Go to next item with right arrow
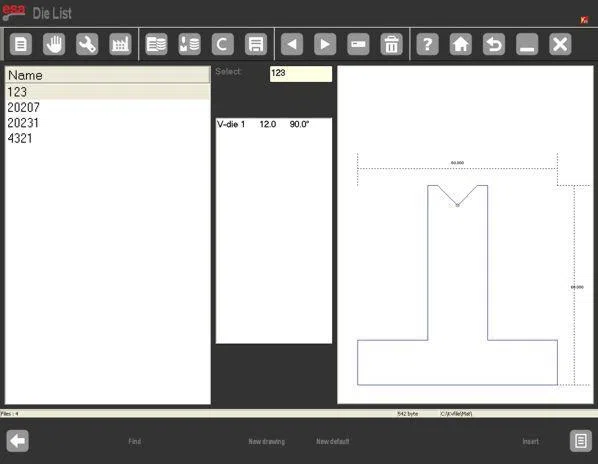This screenshot has height=464, width=598. point(325,44)
